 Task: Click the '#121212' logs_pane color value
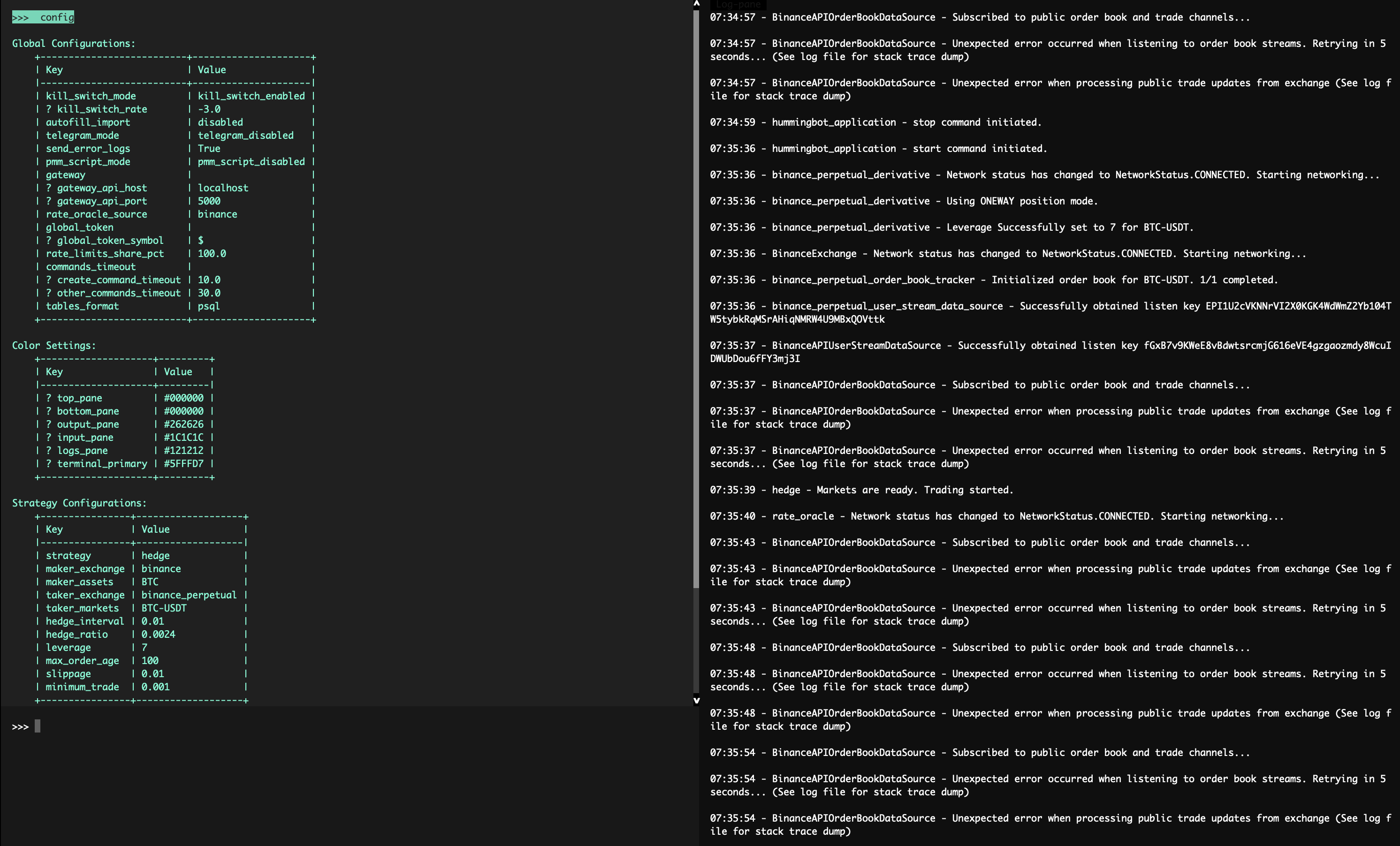pyautogui.click(x=183, y=450)
